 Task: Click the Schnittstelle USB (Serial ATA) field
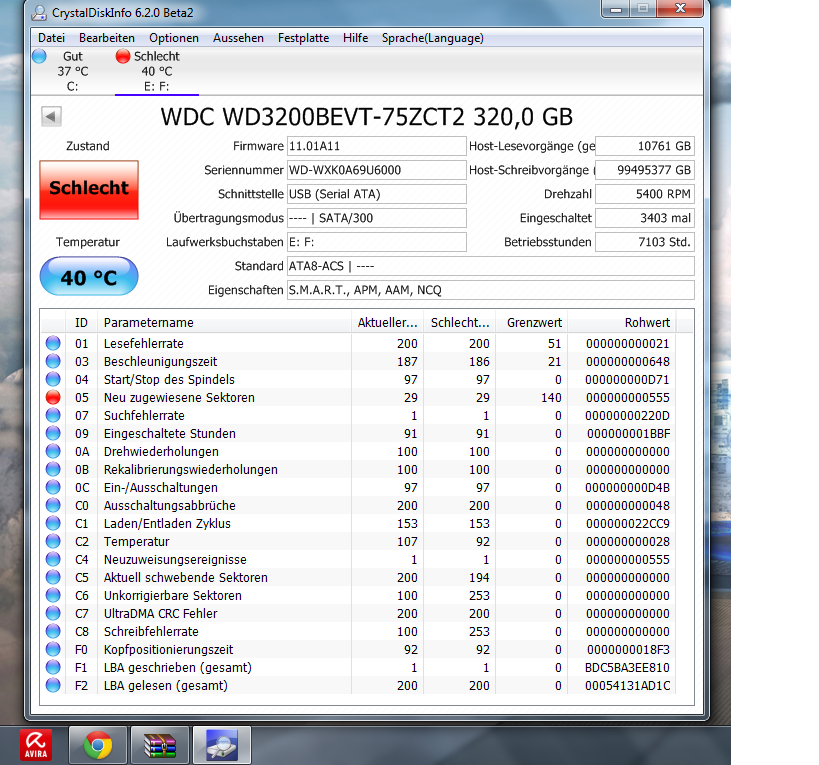click(376, 194)
